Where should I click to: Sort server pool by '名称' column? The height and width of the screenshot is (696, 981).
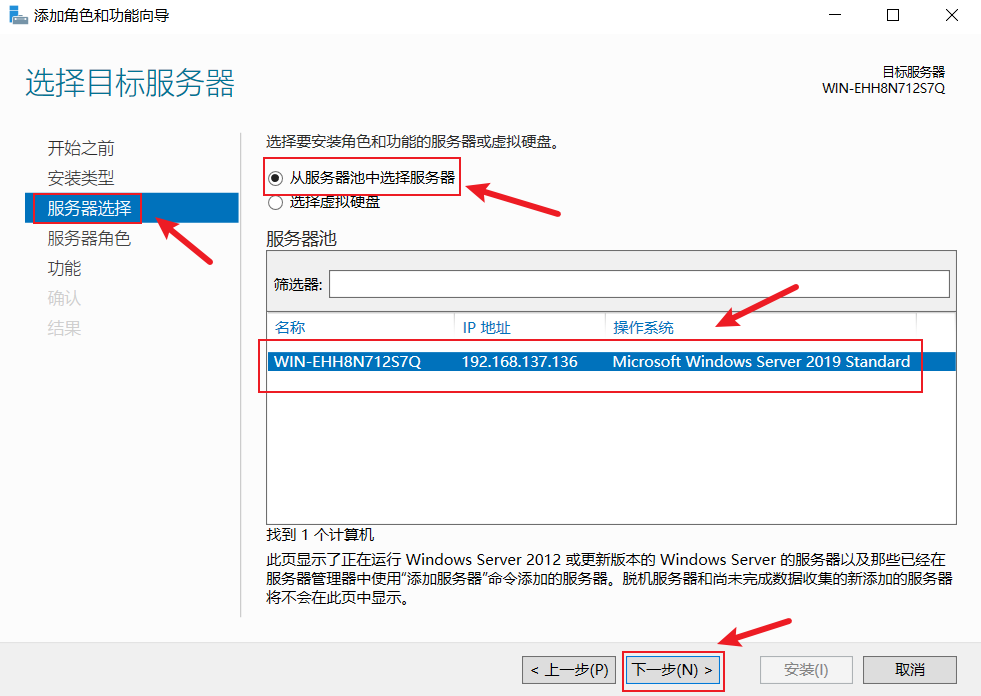pyautogui.click(x=290, y=327)
